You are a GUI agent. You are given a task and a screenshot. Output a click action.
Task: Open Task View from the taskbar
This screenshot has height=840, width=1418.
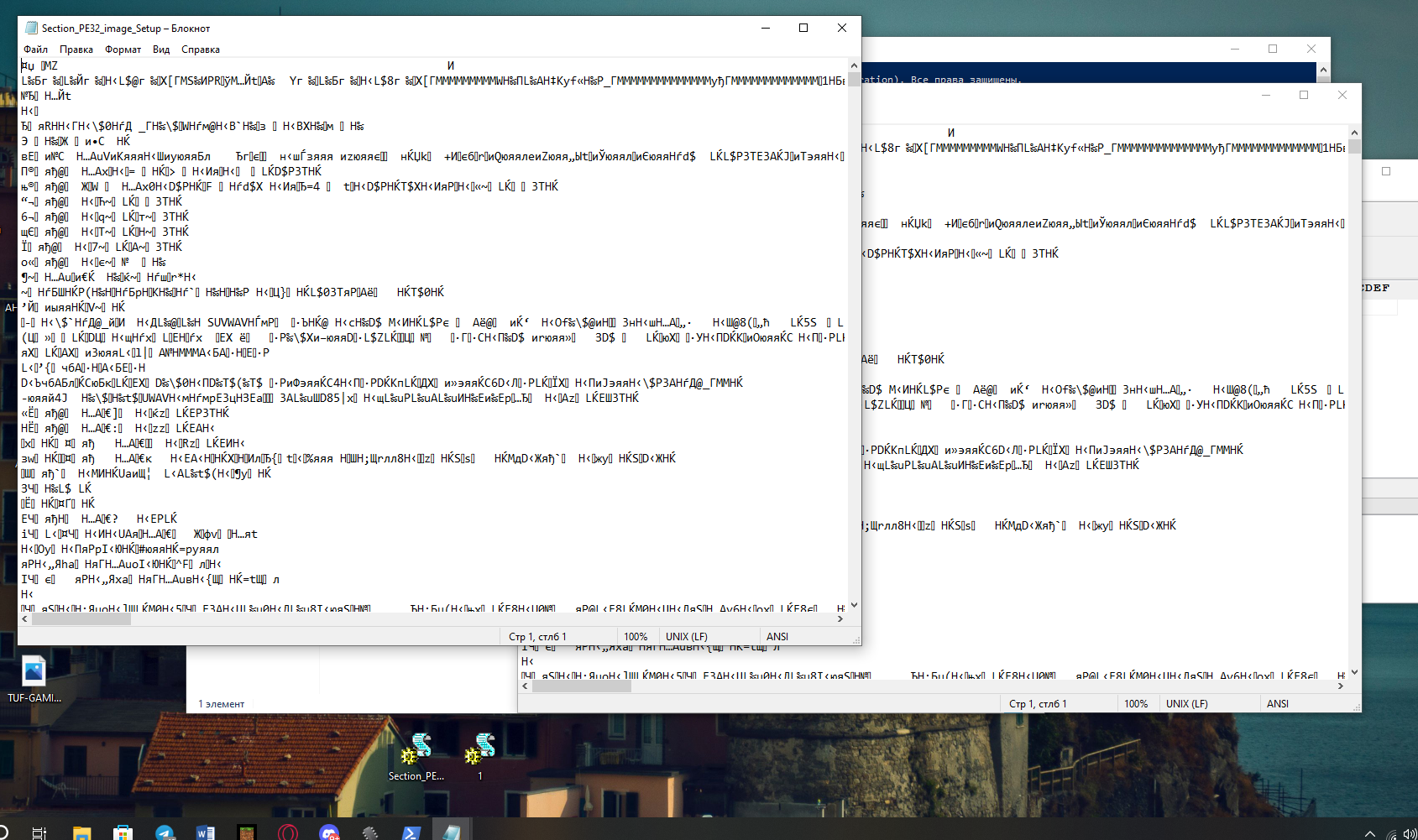[39, 832]
